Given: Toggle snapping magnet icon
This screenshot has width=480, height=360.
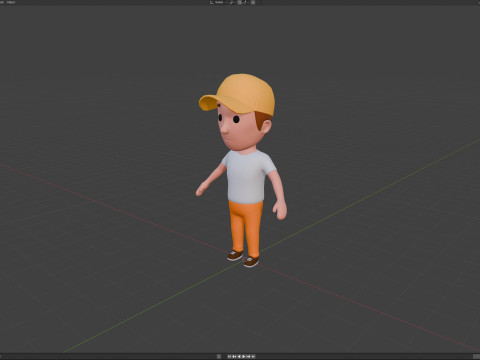Looking at the screenshot, I should coord(239,2).
